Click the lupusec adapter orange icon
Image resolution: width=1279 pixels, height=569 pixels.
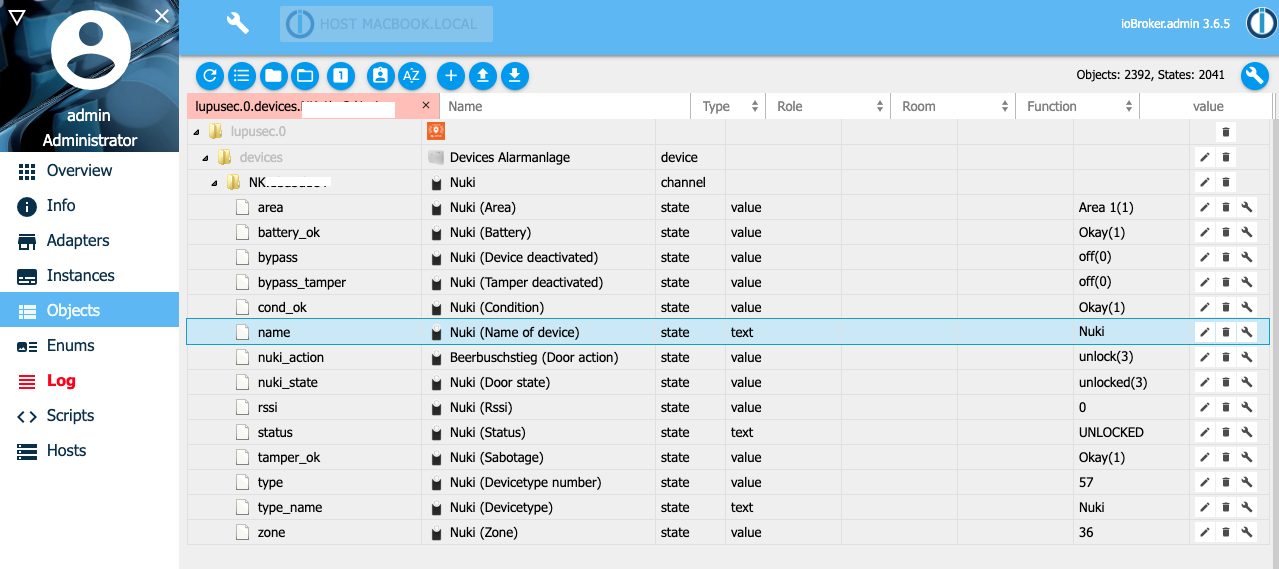pos(435,131)
